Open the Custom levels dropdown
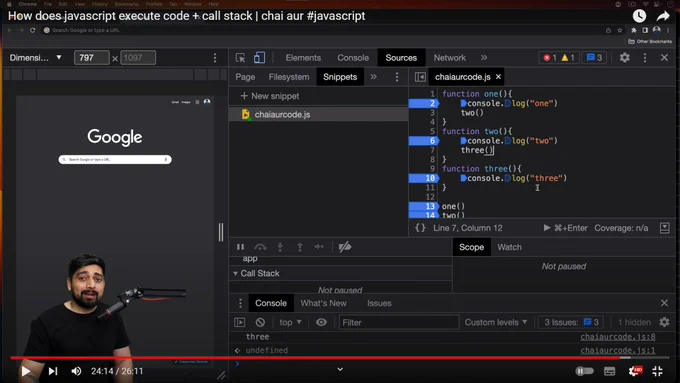The image size is (680, 383). pos(496,322)
